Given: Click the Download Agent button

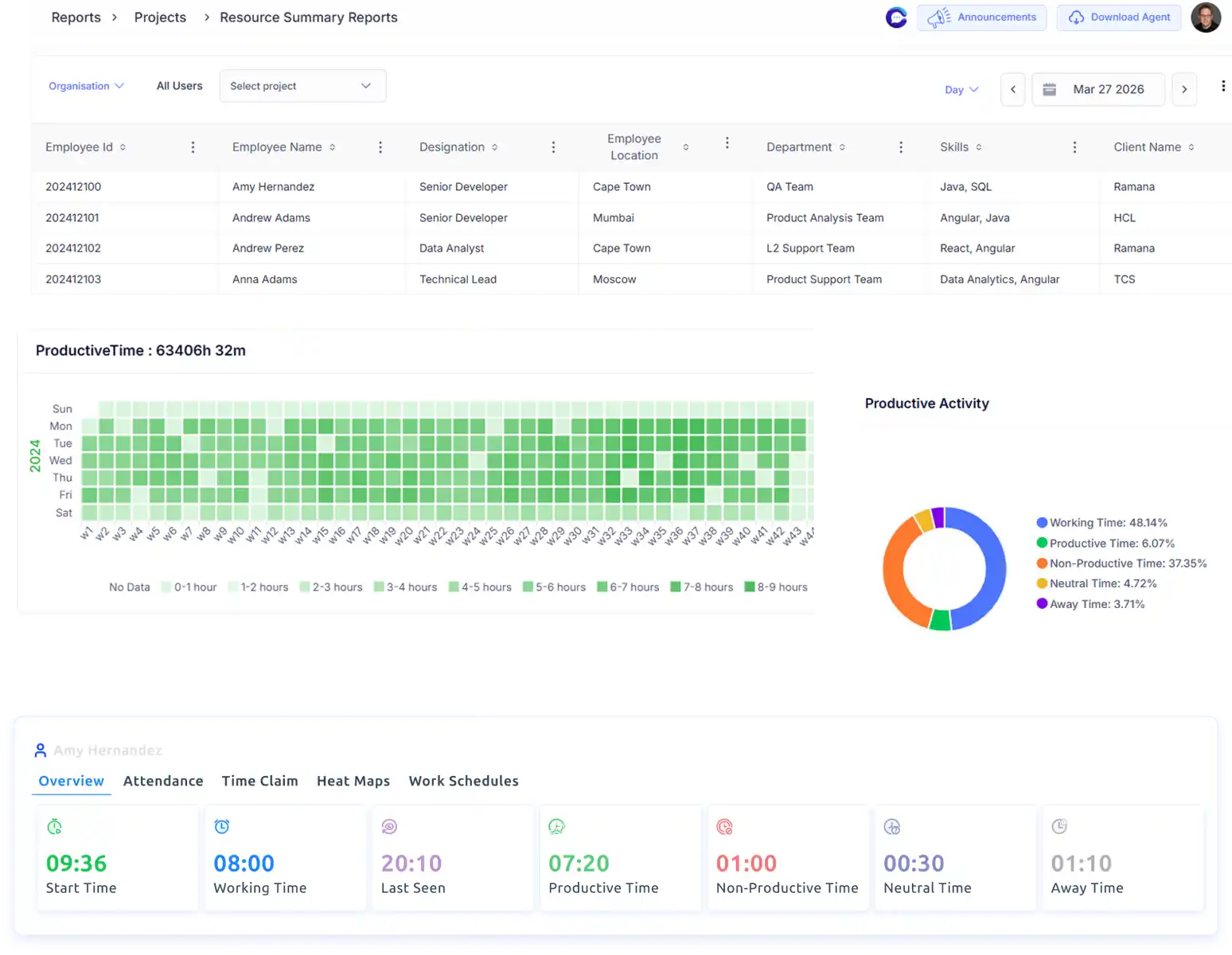Looking at the screenshot, I should tap(1118, 18).
